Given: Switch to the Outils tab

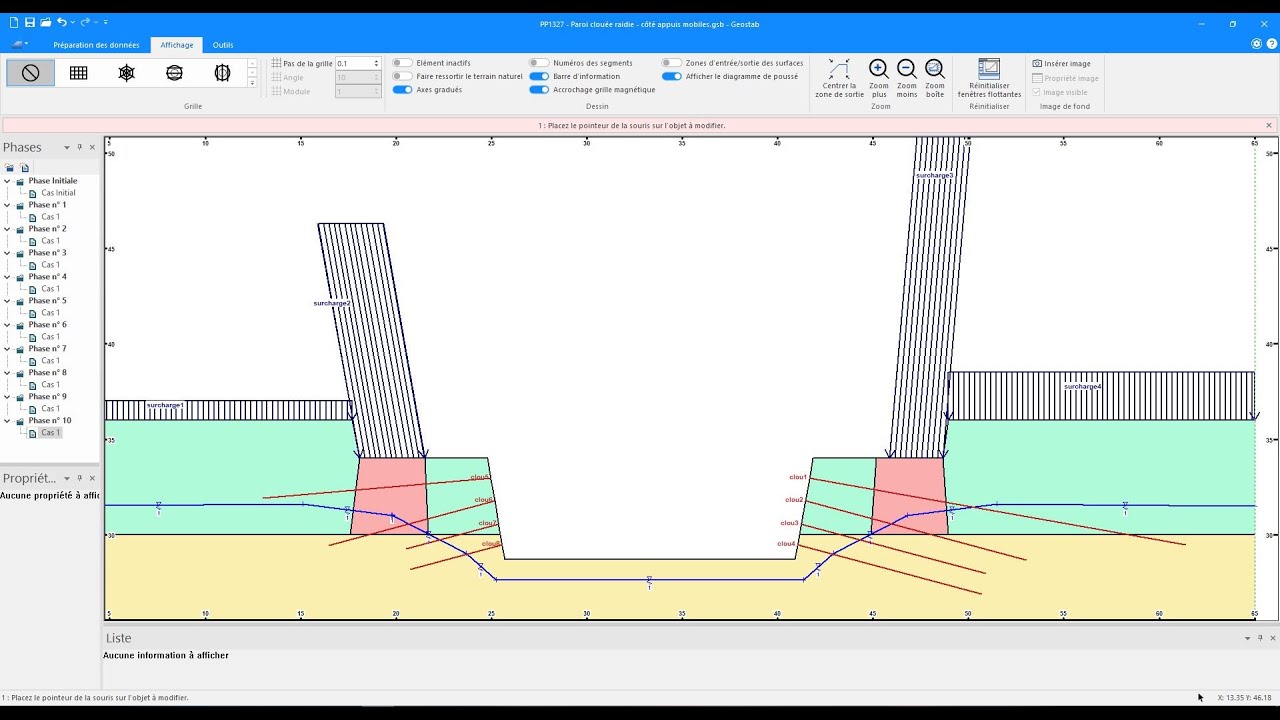Looking at the screenshot, I should (x=223, y=45).
